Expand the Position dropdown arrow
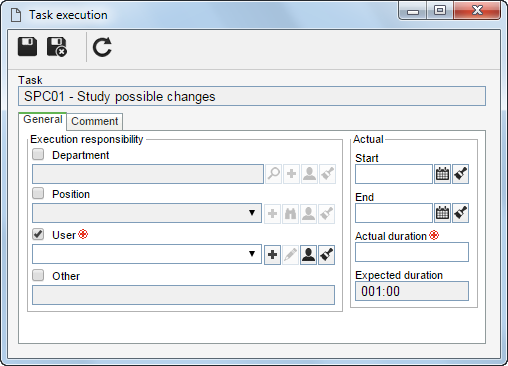Viewport: 508px width, 366px height. tap(252, 213)
